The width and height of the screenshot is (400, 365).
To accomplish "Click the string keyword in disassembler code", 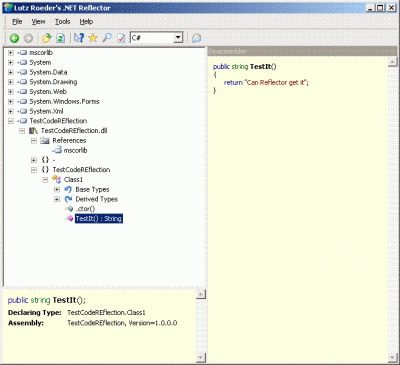I will 240,67.
